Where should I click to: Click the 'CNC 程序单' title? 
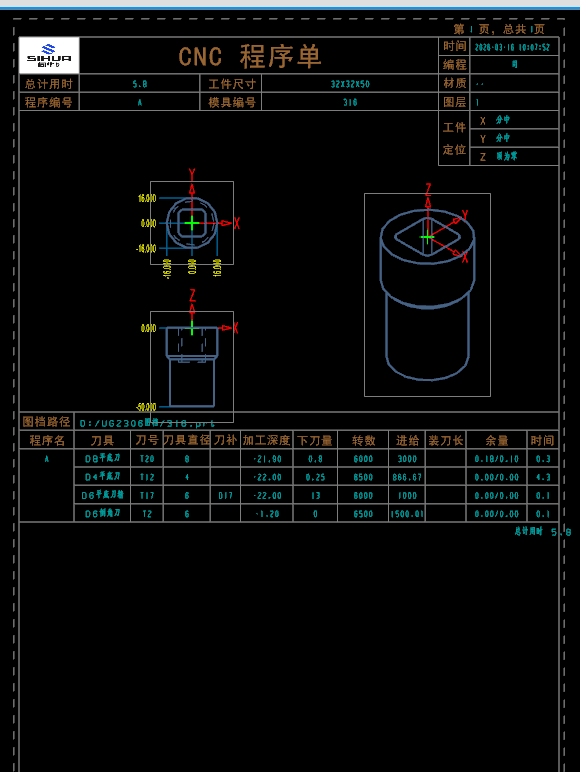(x=250, y=56)
